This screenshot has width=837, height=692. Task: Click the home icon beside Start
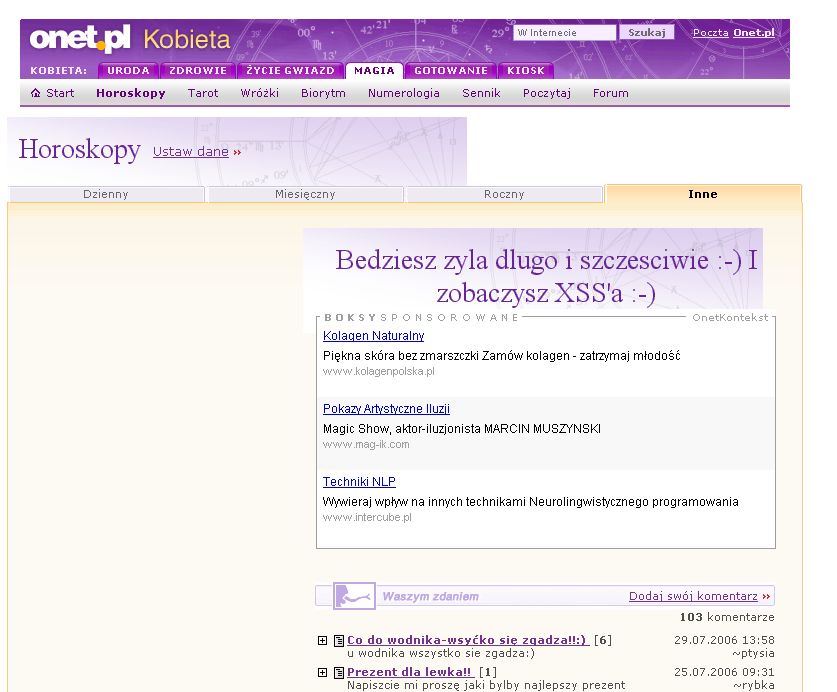pos(36,93)
